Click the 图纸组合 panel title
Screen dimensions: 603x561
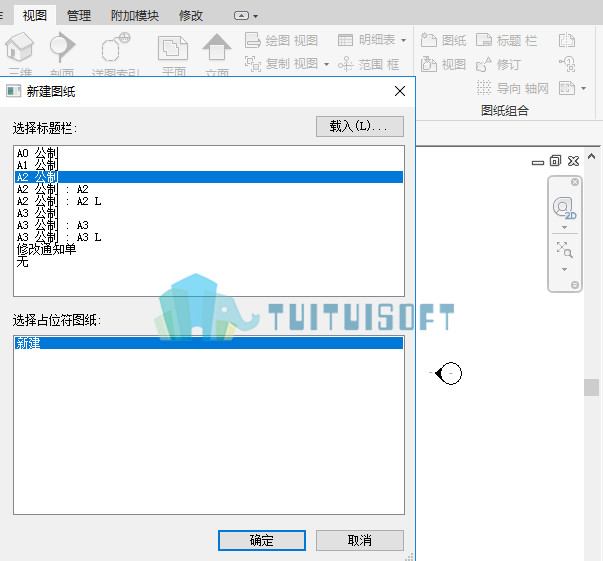tap(505, 111)
